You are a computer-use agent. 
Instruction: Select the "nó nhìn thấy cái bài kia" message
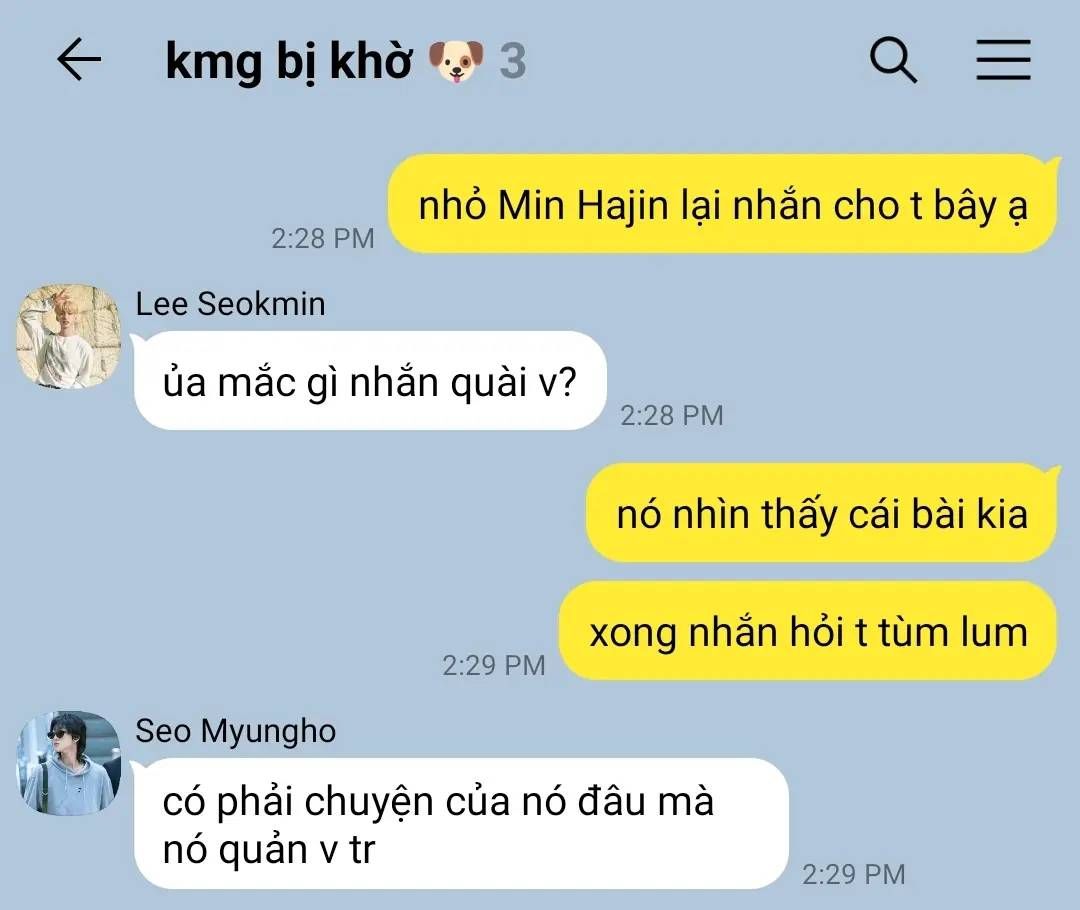(x=822, y=513)
